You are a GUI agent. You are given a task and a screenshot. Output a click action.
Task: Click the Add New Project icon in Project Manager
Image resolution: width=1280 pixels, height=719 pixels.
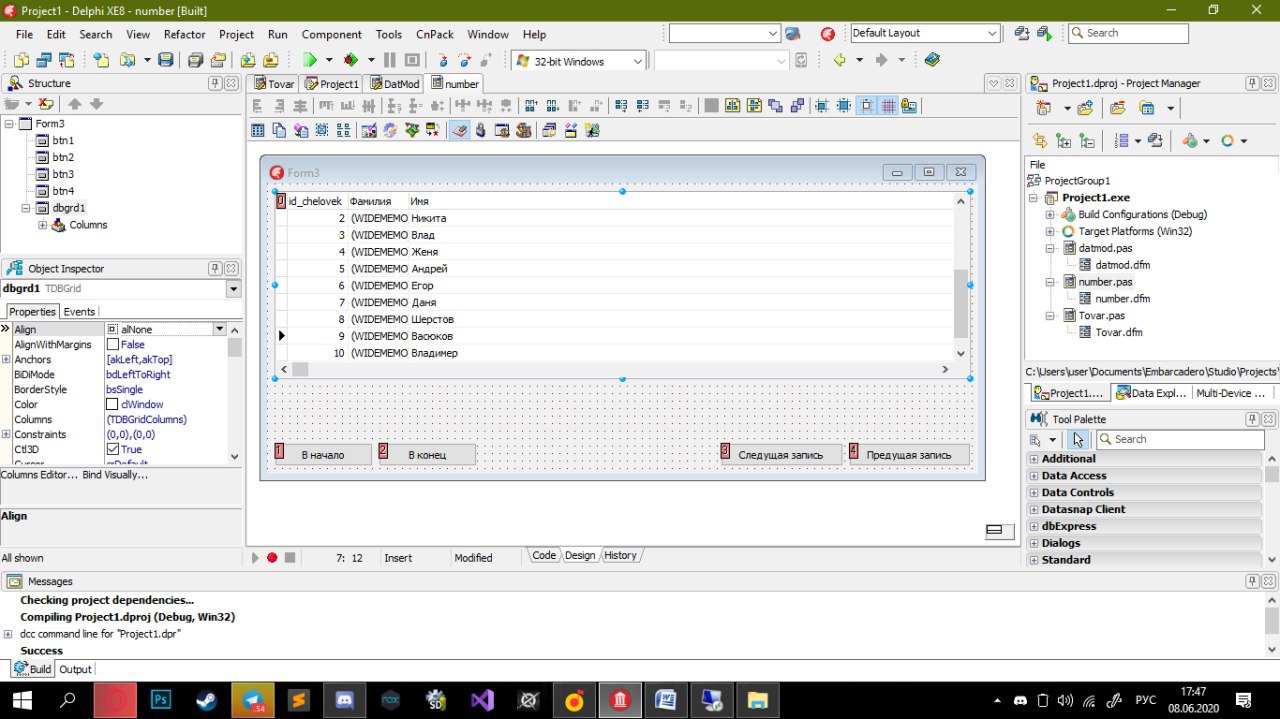tap(1043, 108)
